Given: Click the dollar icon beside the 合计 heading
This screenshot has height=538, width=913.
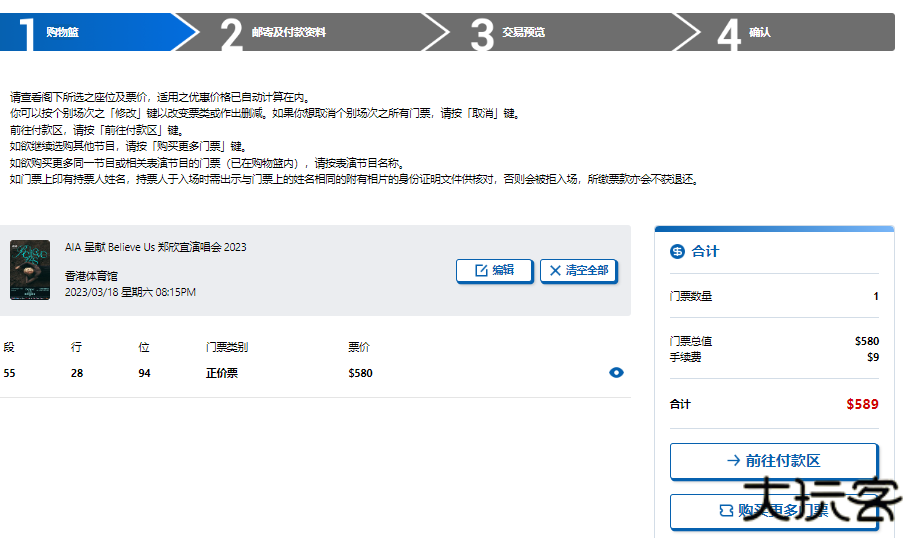Looking at the screenshot, I should [677, 251].
